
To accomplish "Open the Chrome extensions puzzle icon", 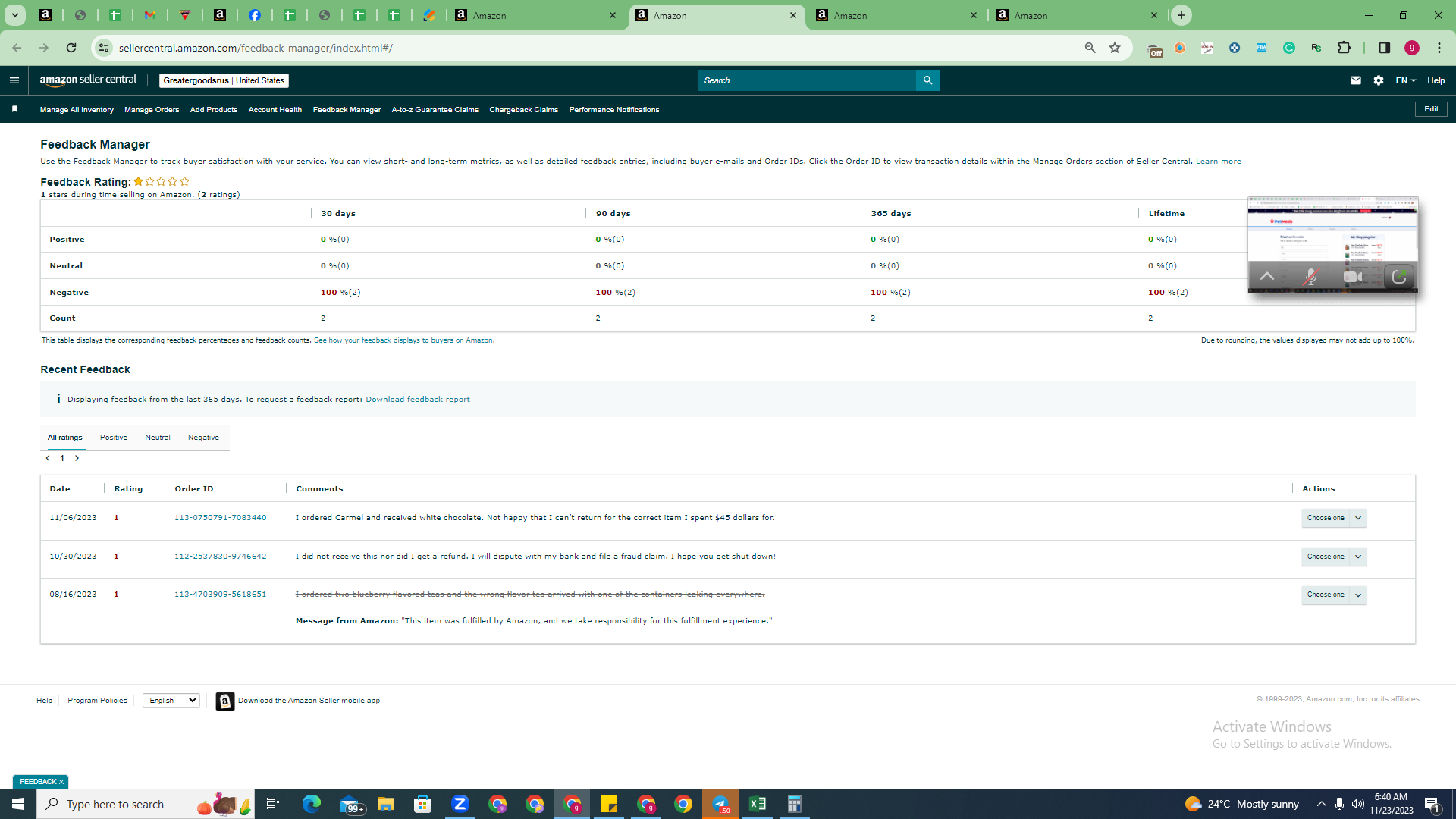I will [1345, 48].
